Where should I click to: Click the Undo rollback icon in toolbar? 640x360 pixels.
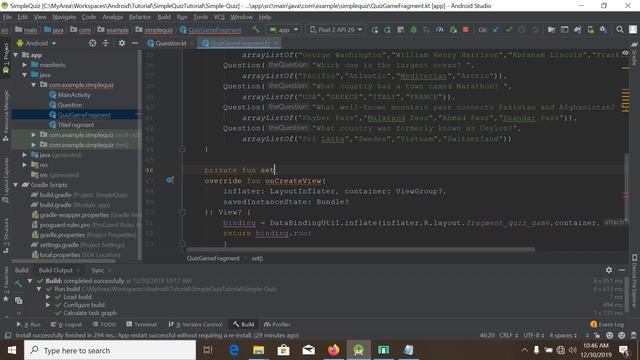click(535, 29)
